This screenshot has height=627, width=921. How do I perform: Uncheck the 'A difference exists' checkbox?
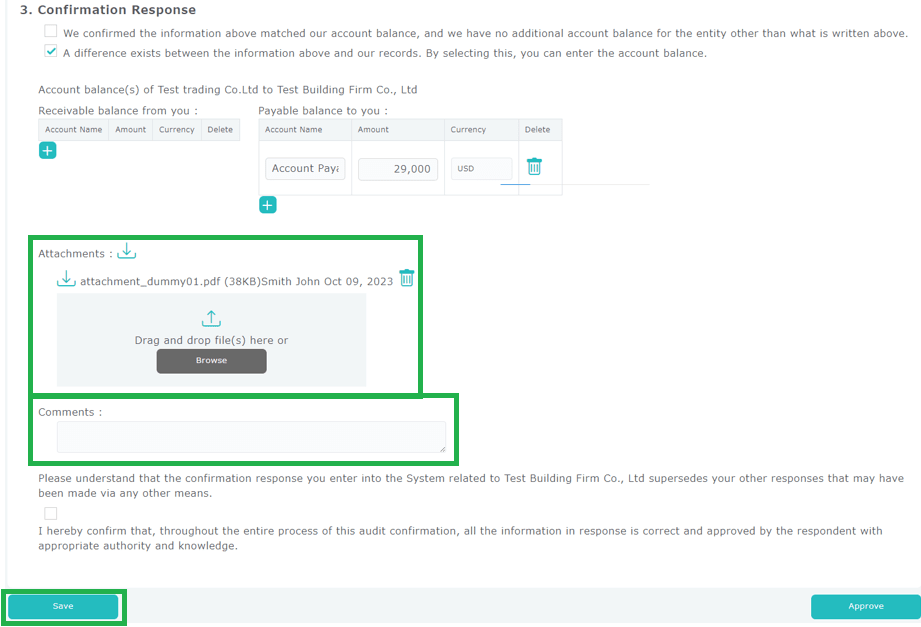(x=51, y=52)
